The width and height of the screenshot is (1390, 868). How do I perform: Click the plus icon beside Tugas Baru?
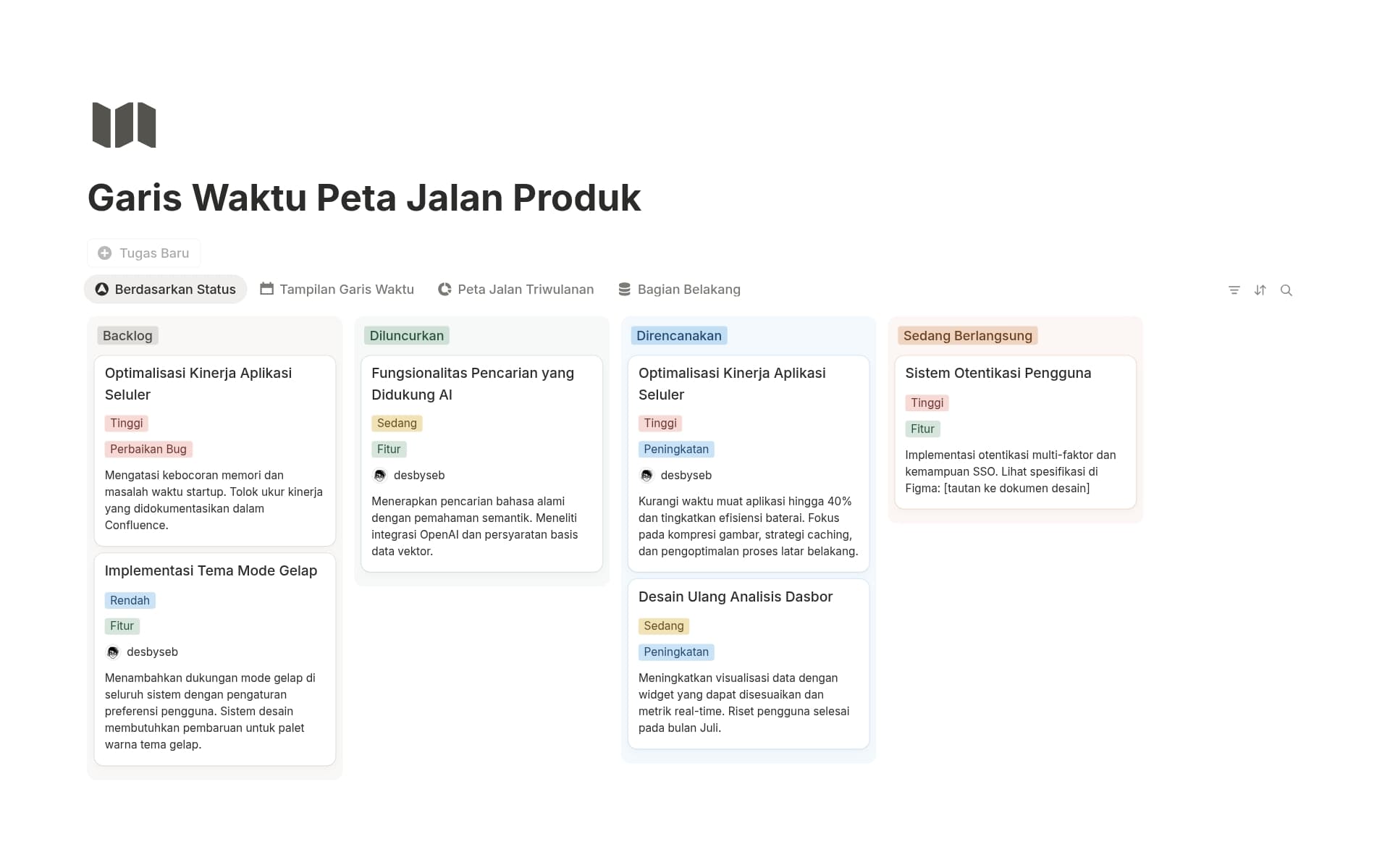pyautogui.click(x=105, y=253)
